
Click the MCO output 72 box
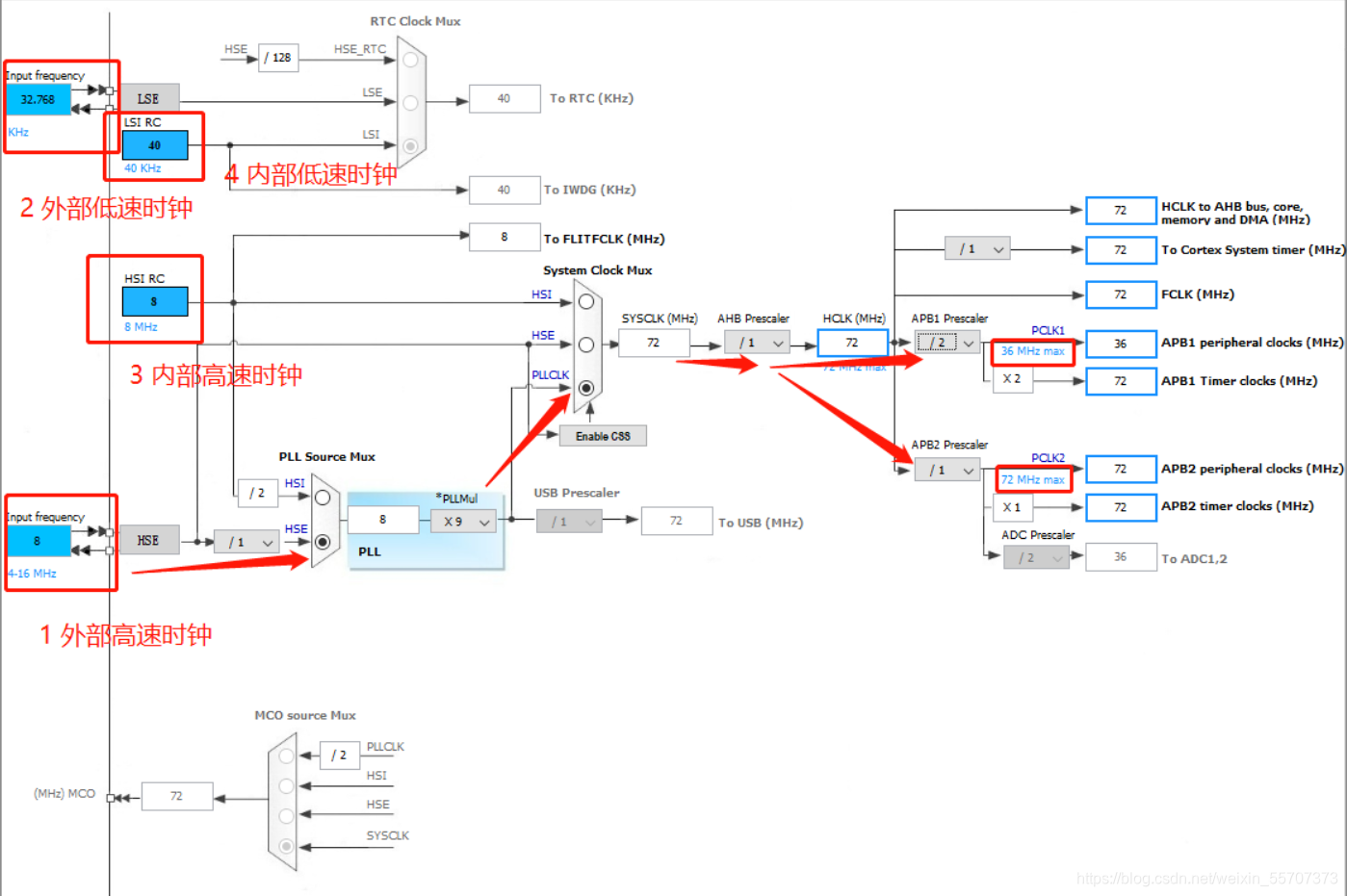pos(177,796)
